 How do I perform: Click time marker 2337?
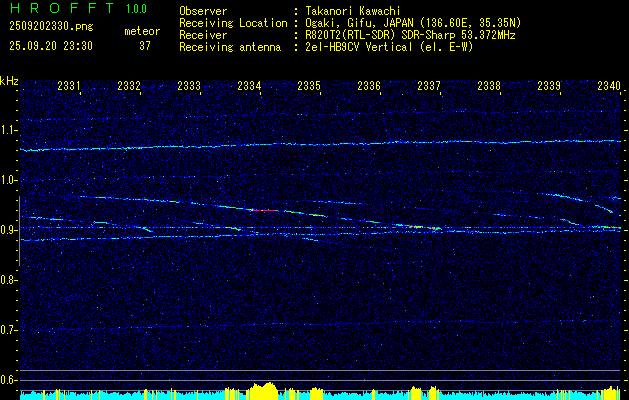pos(429,85)
